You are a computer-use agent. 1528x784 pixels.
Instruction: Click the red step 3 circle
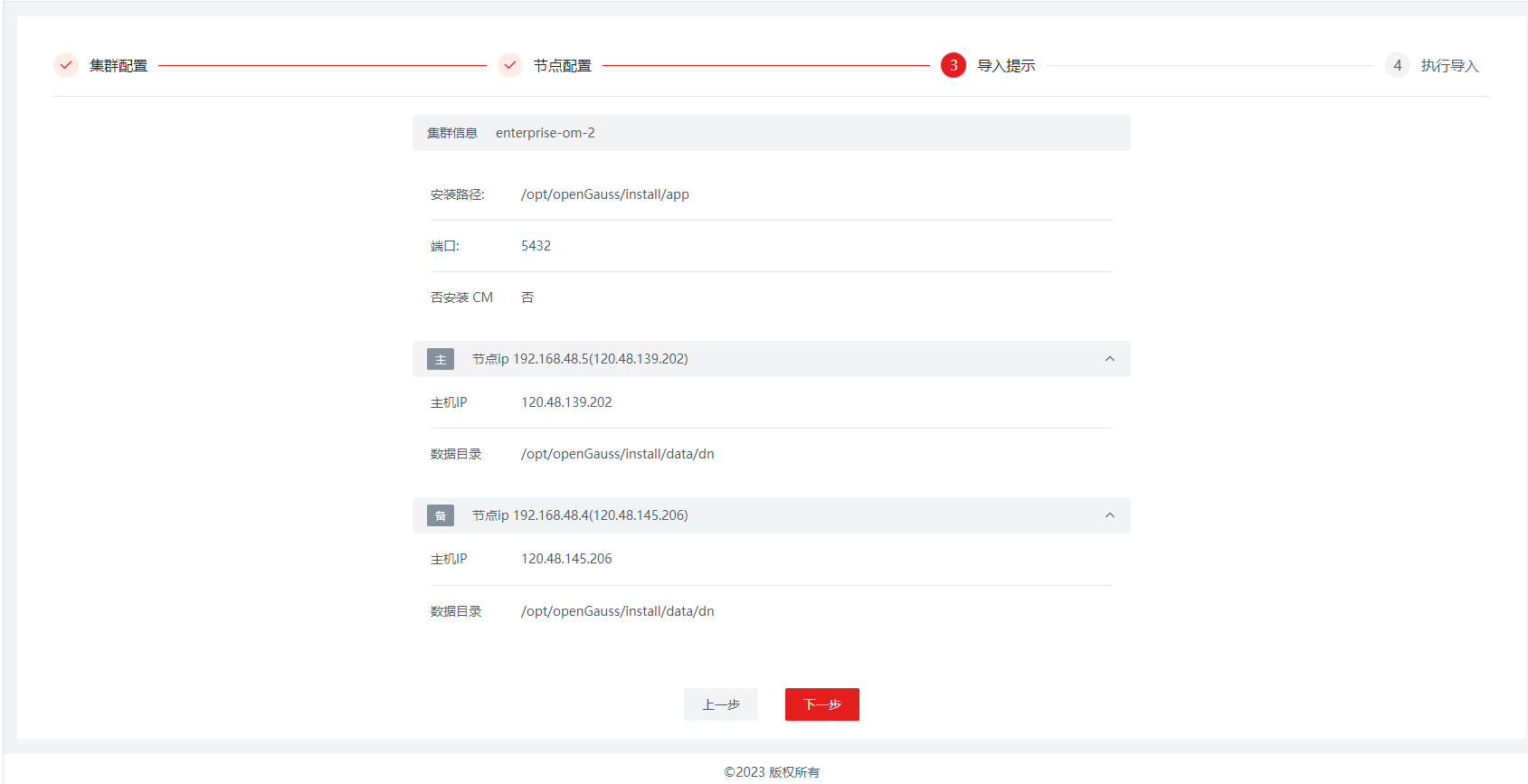[953, 65]
